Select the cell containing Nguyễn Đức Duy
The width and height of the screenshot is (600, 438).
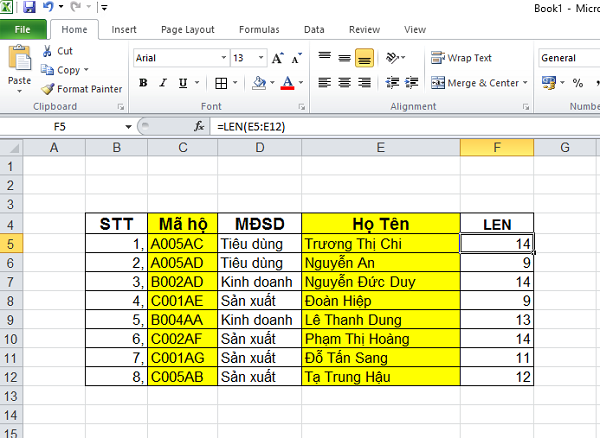pos(380,282)
